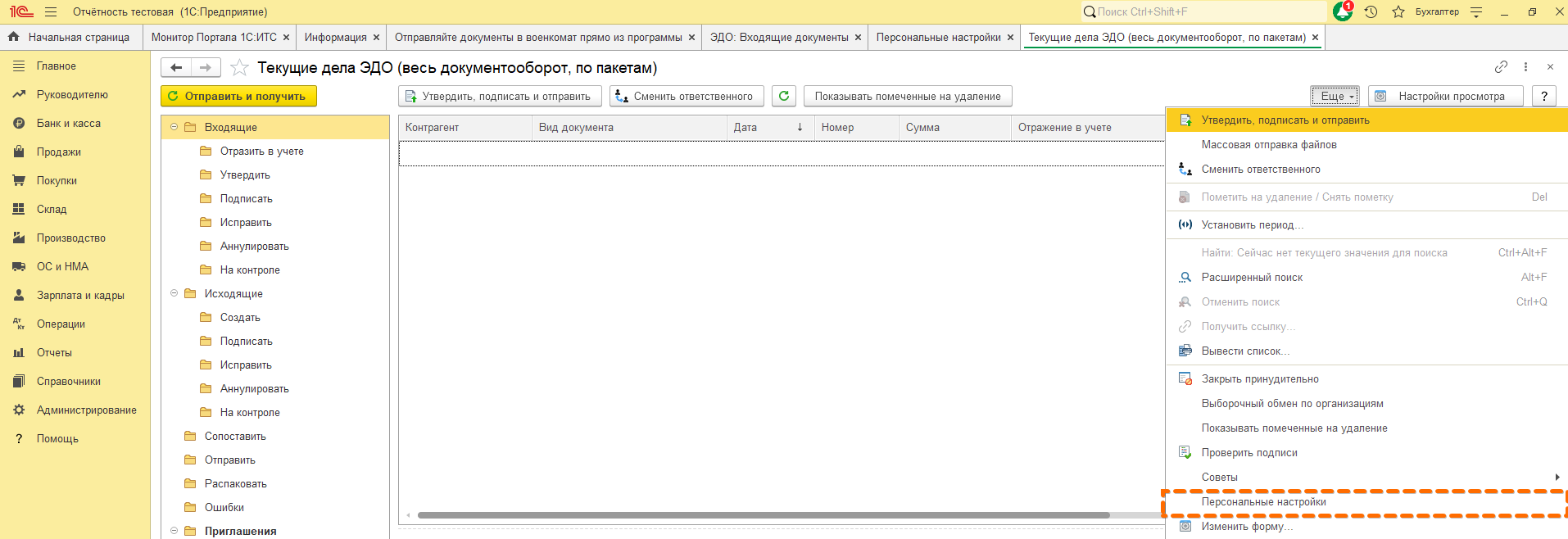This screenshot has height=539, width=1568.
Task: Click toolbar Показывать помеченные на удаление button
Action: 908,96
